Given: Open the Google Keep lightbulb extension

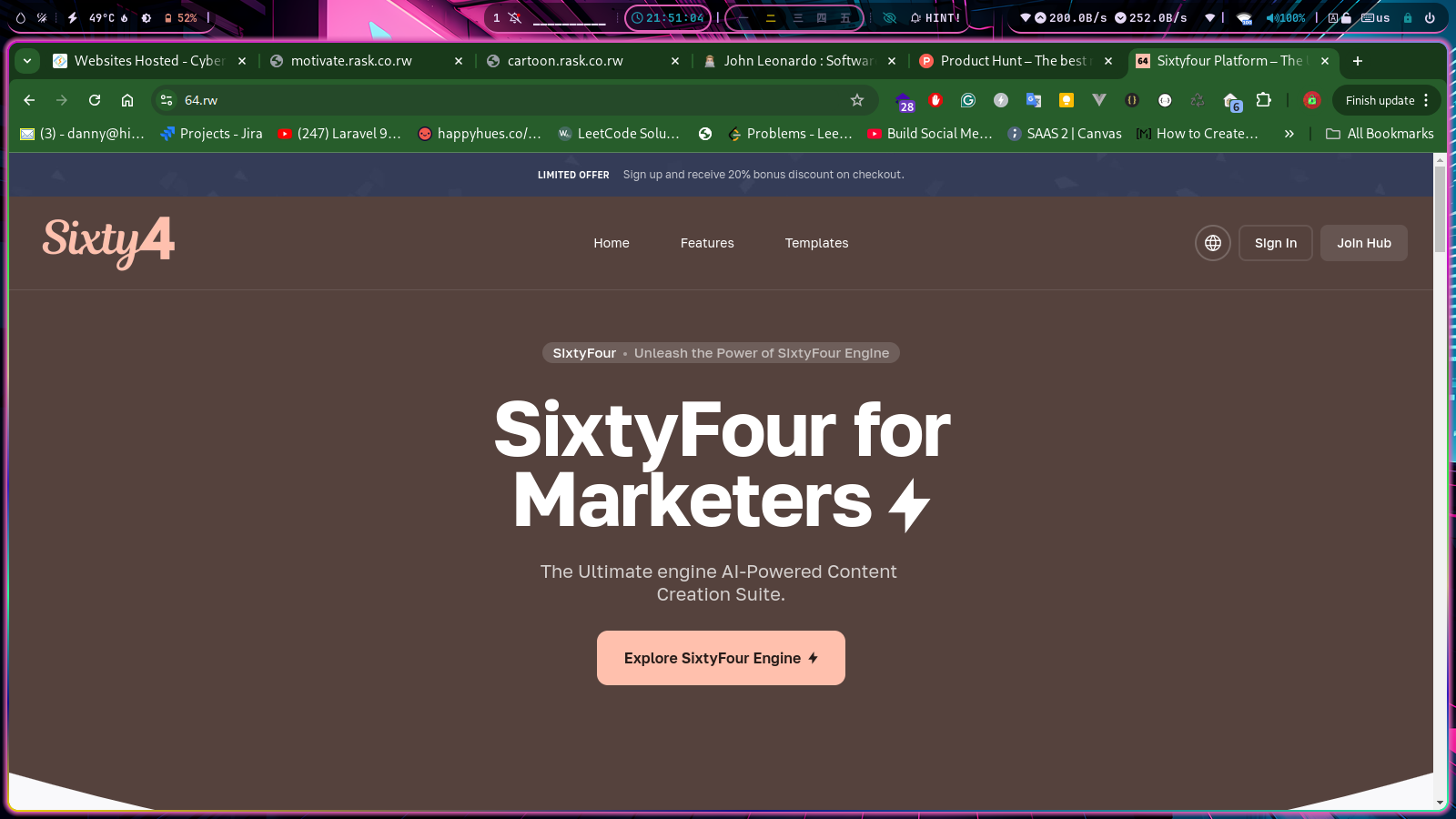Looking at the screenshot, I should [x=1067, y=100].
